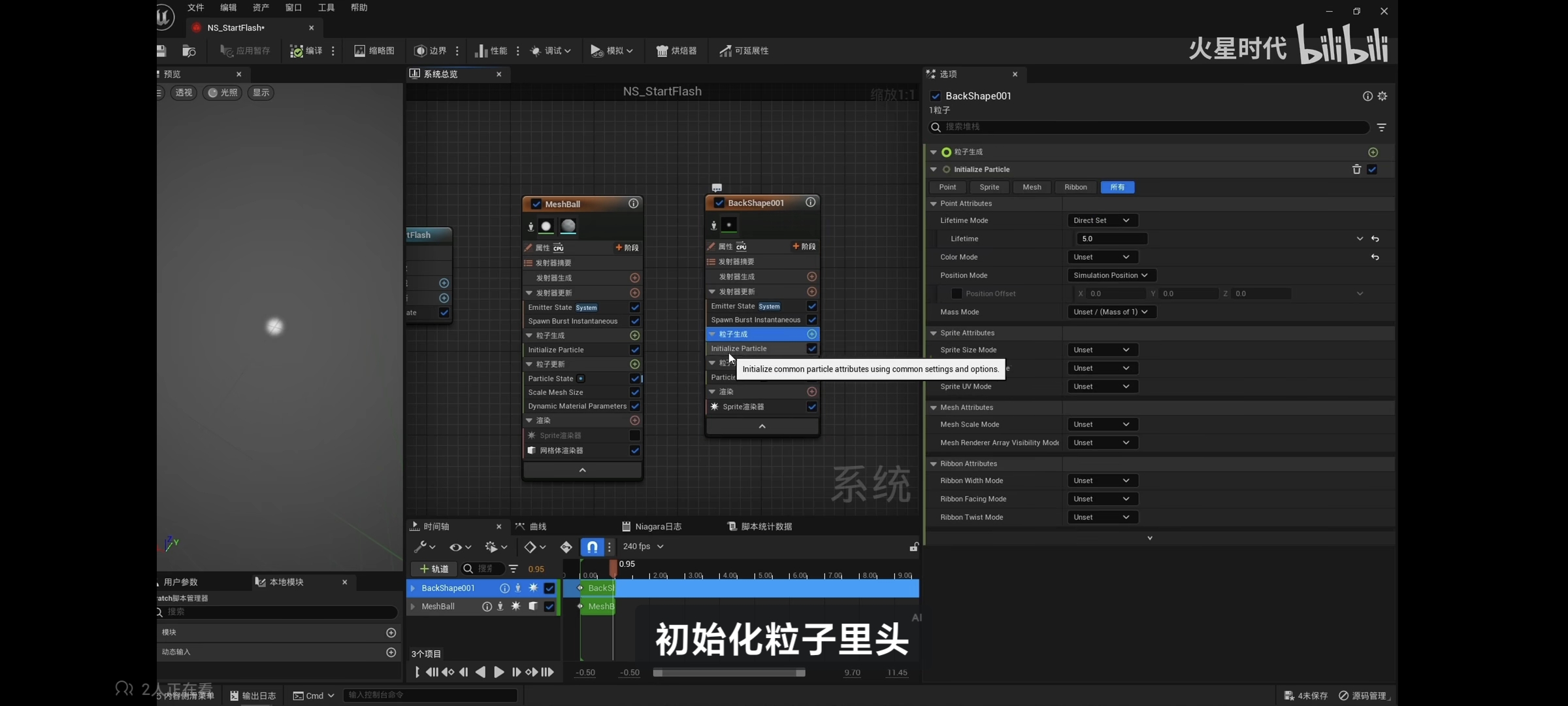The height and width of the screenshot is (706, 1568).
Task: Click the Compile toolbar icon
Action: click(x=297, y=51)
